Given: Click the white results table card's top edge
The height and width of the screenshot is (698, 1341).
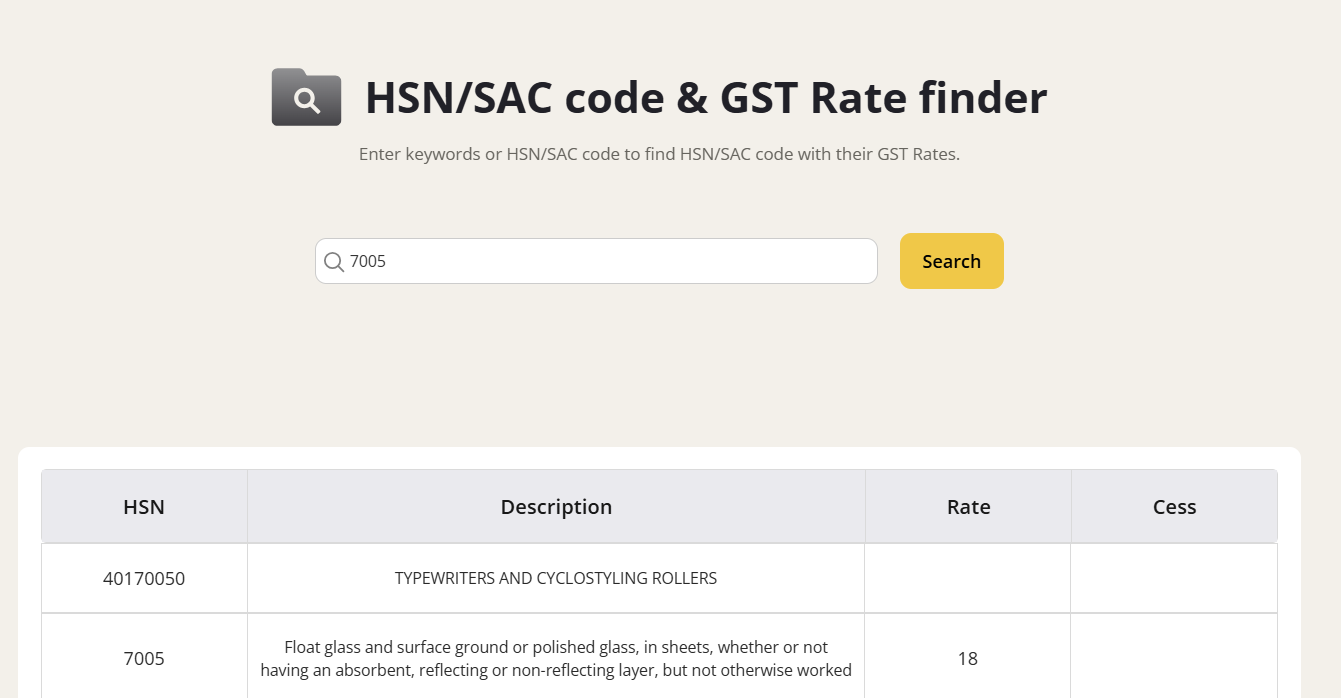Looking at the screenshot, I should point(659,451).
